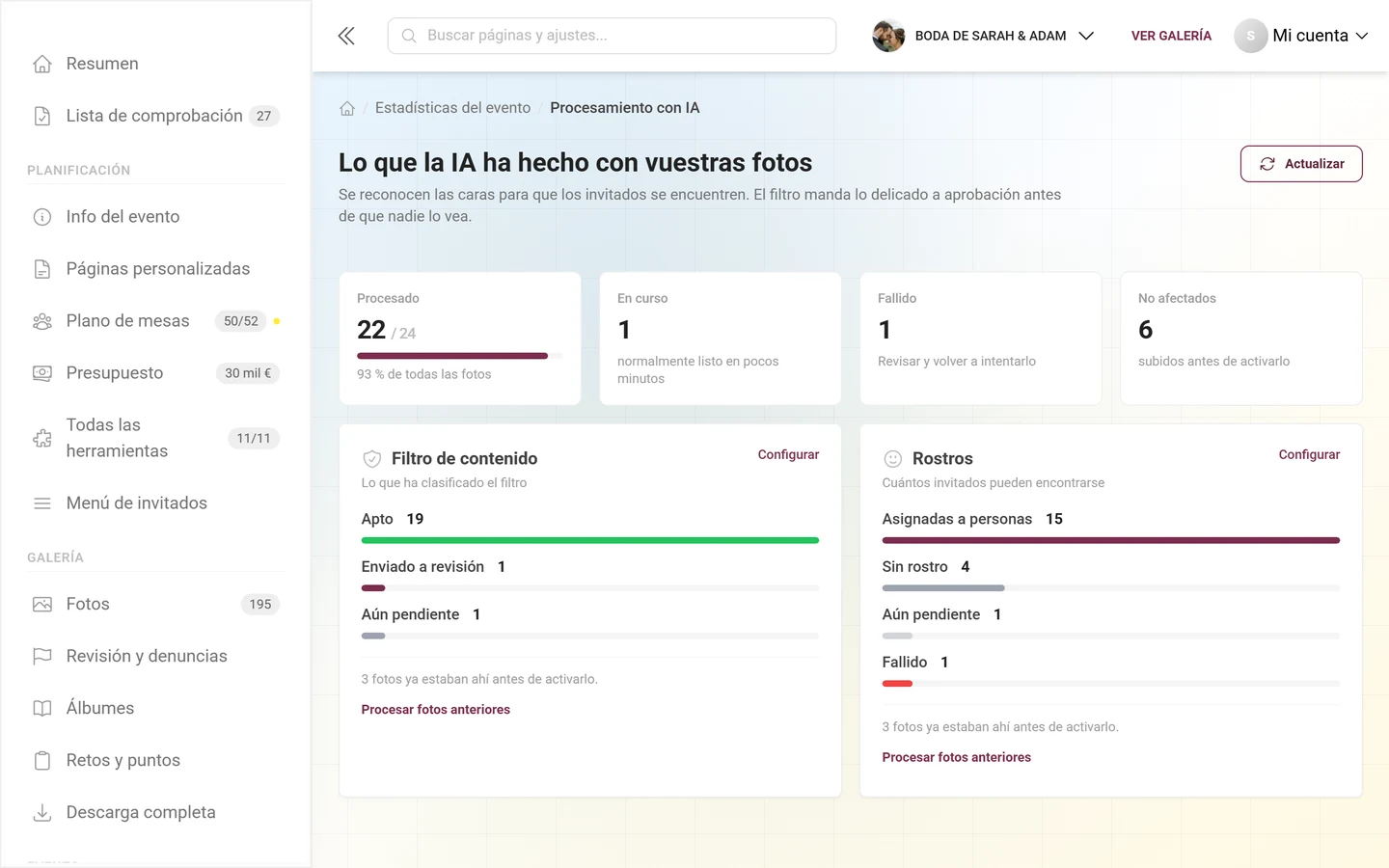The width and height of the screenshot is (1389, 868).
Task: Click the Actualizar refresh button
Action: click(x=1301, y=164)
